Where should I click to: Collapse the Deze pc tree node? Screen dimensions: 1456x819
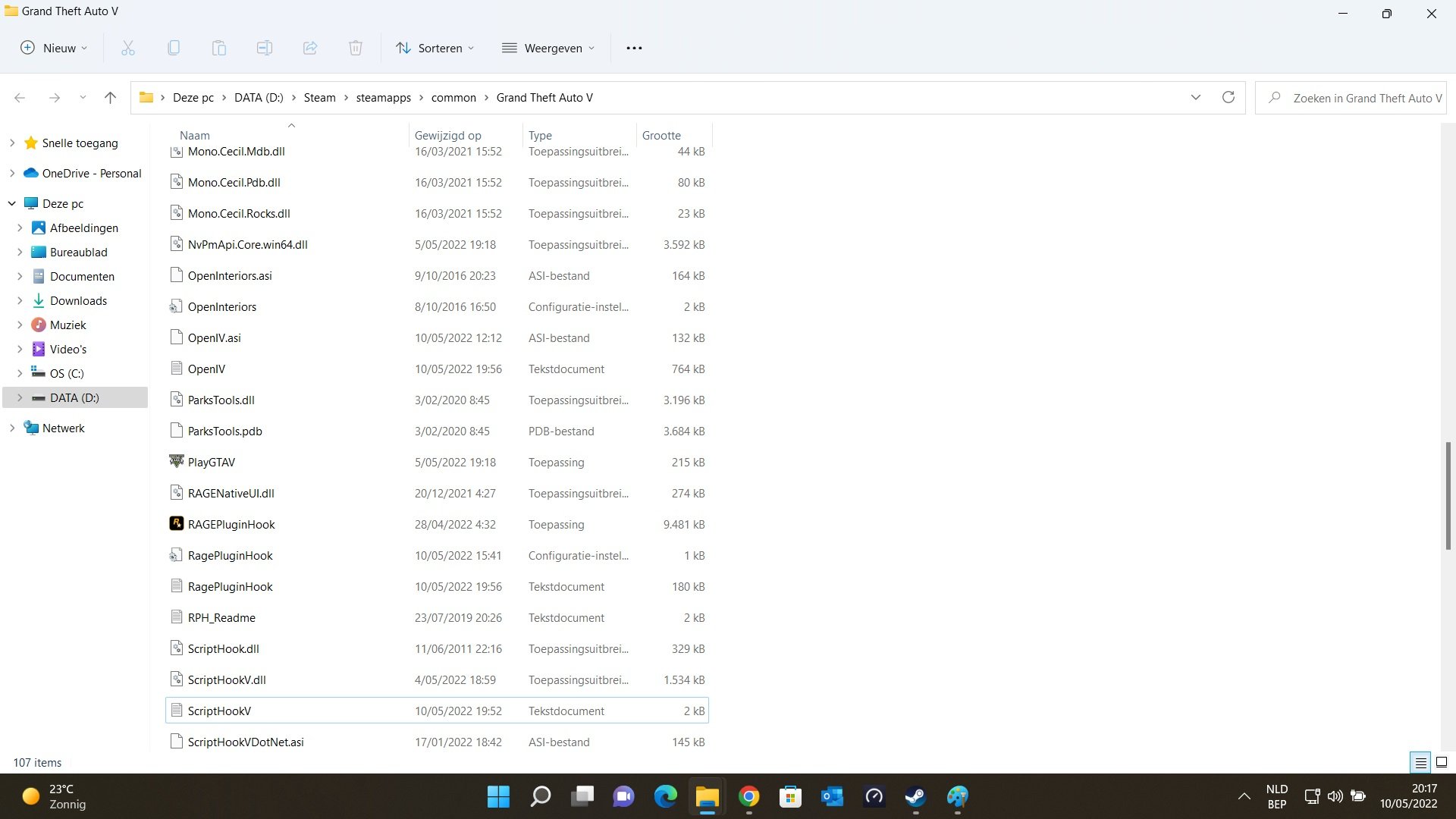12,203
